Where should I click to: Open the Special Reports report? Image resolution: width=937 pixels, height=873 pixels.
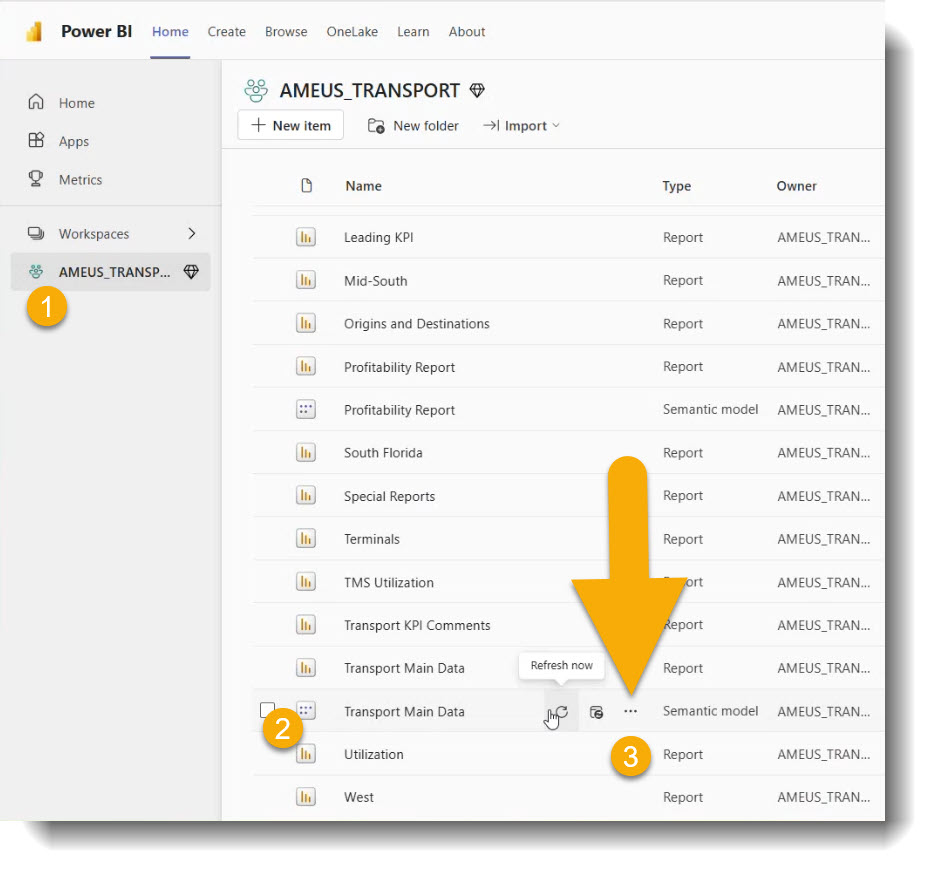(389, 496)
